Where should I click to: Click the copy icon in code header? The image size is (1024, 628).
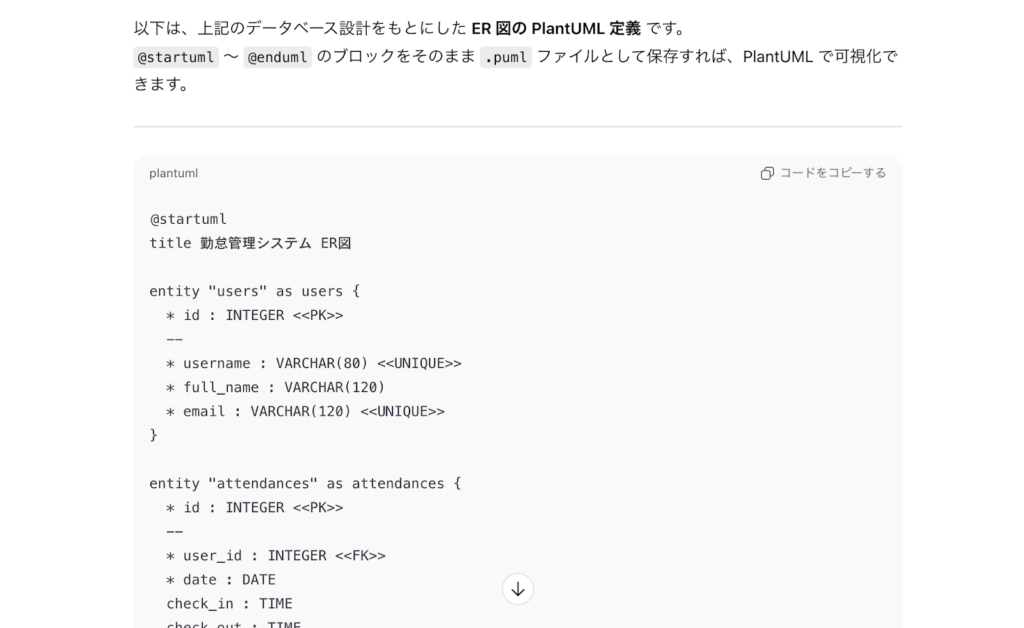click(767, 173)
